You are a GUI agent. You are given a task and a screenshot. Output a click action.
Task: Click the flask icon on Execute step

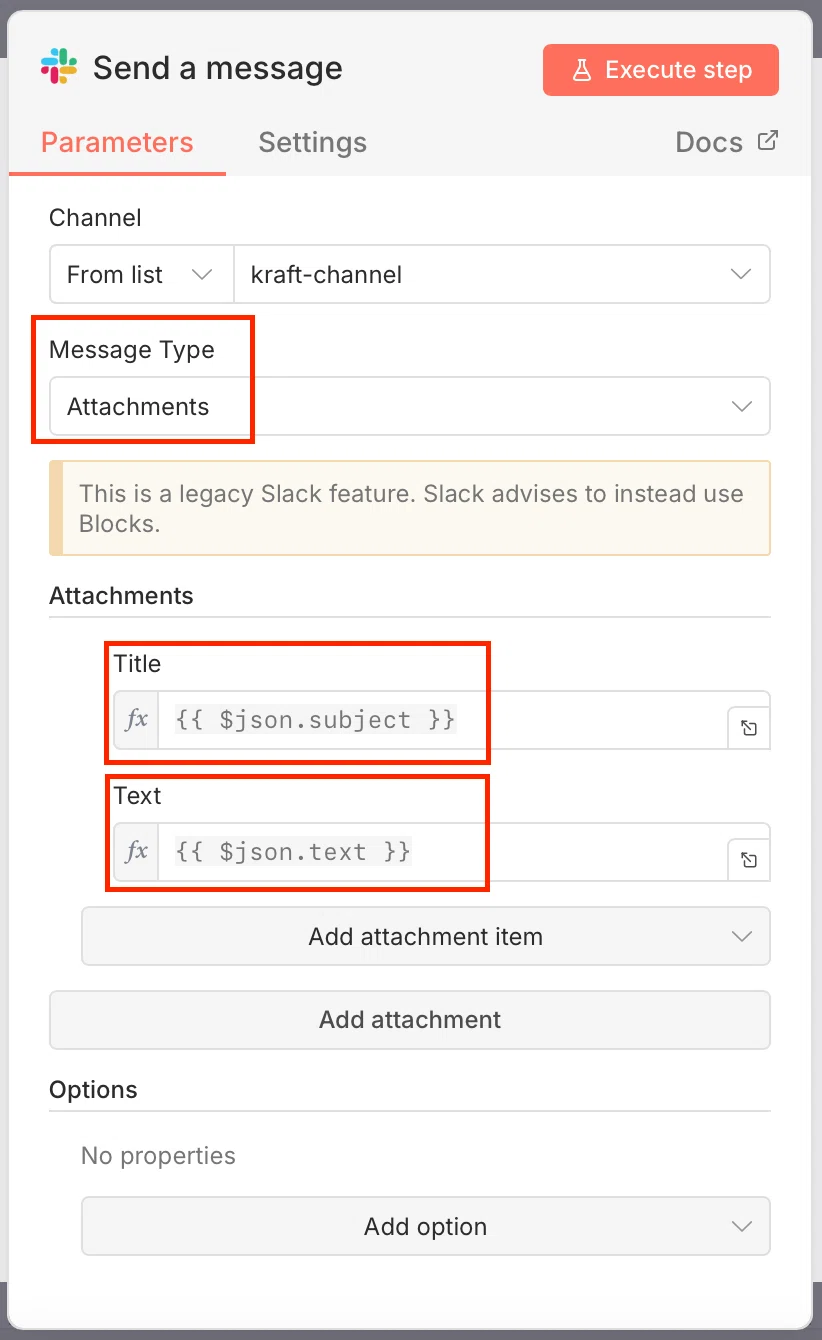[x=581, y=70]
